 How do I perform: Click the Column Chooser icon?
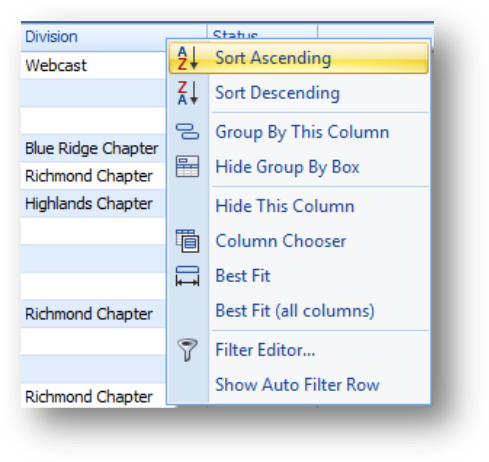coord(187,241)
